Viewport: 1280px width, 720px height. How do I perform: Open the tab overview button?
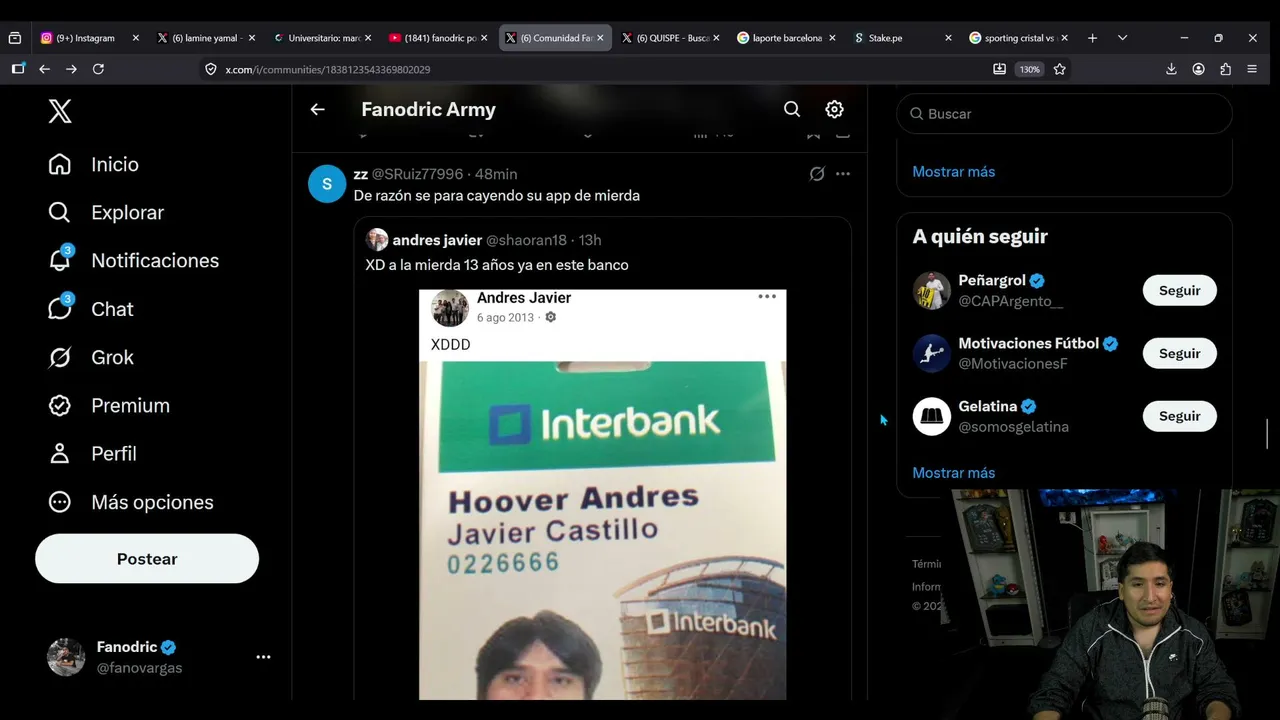[x=14, y=38]
